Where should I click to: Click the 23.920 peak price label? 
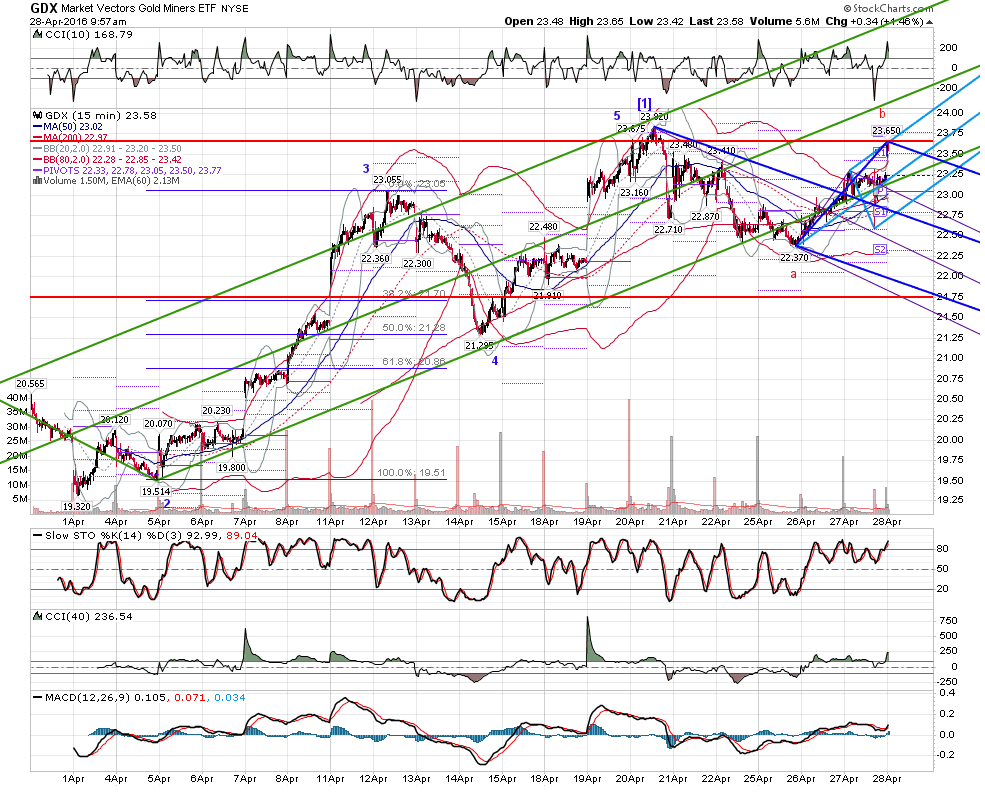pos(653,117)
